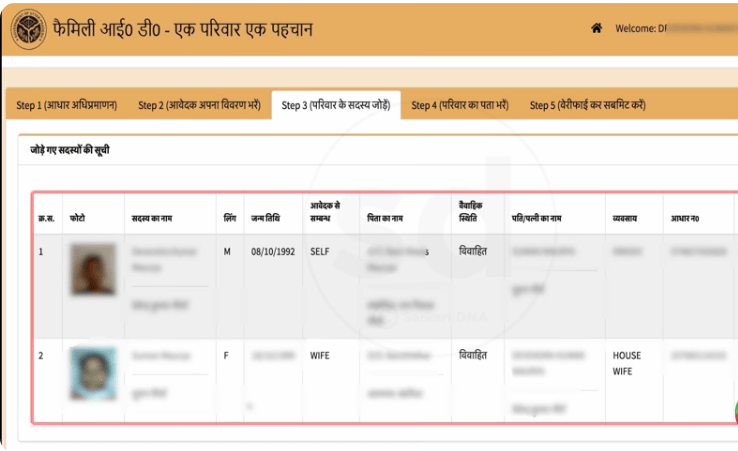Click the second member's photo thumbnail
738x451 pixels.
tap(86, 372)
